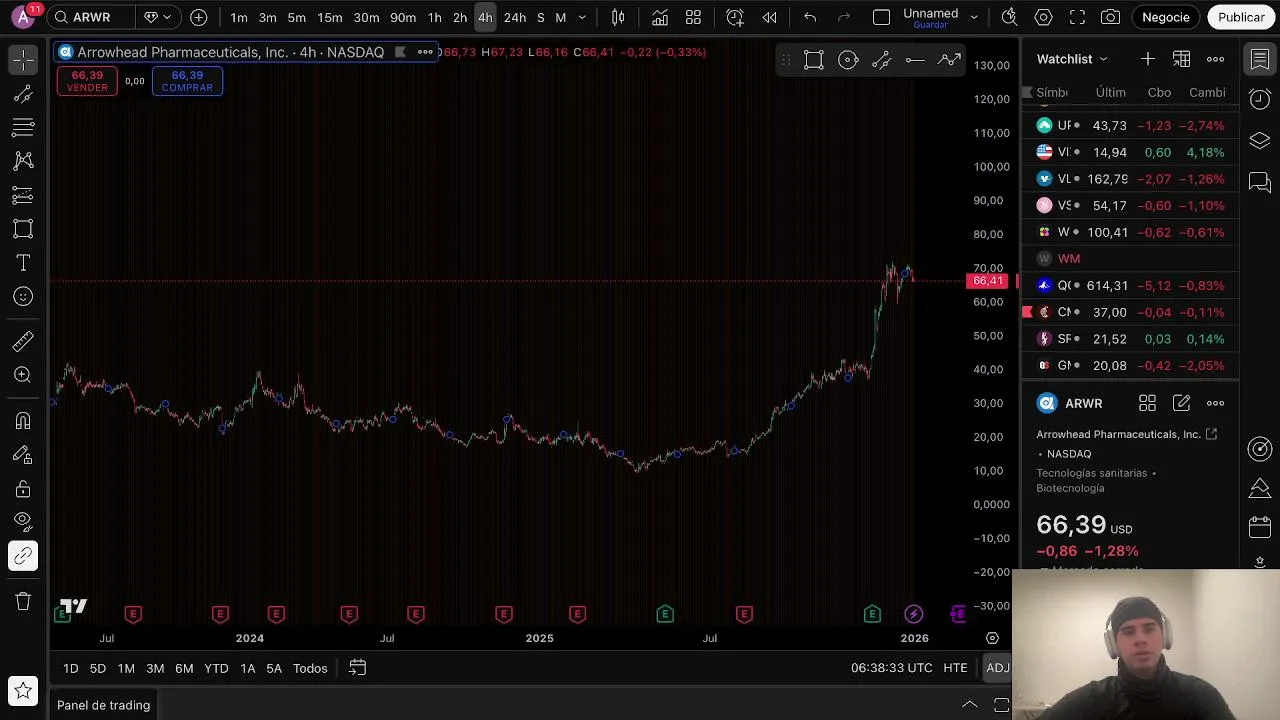
Task: Click the Publicar button
Action: coord(1241,17)
